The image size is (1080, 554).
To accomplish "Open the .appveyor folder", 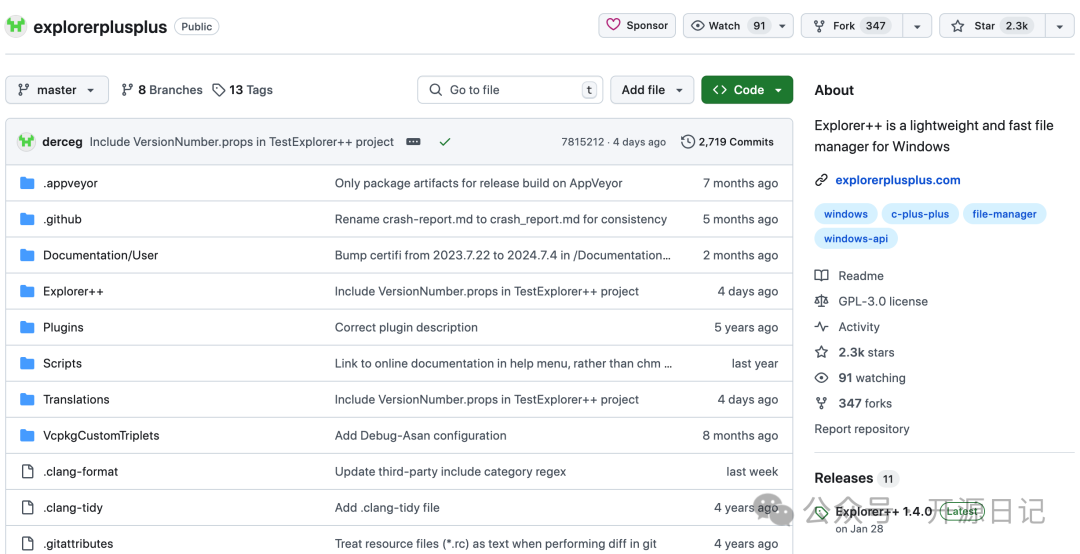I will (x=70, y=183).
